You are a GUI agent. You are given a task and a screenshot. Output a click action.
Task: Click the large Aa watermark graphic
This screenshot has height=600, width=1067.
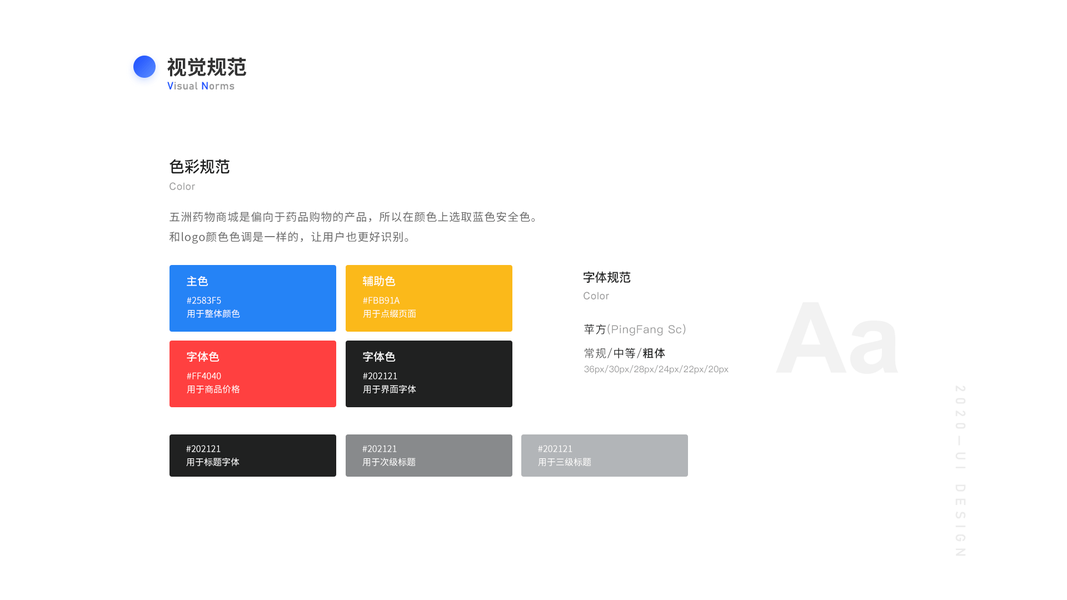click(837, 338)
